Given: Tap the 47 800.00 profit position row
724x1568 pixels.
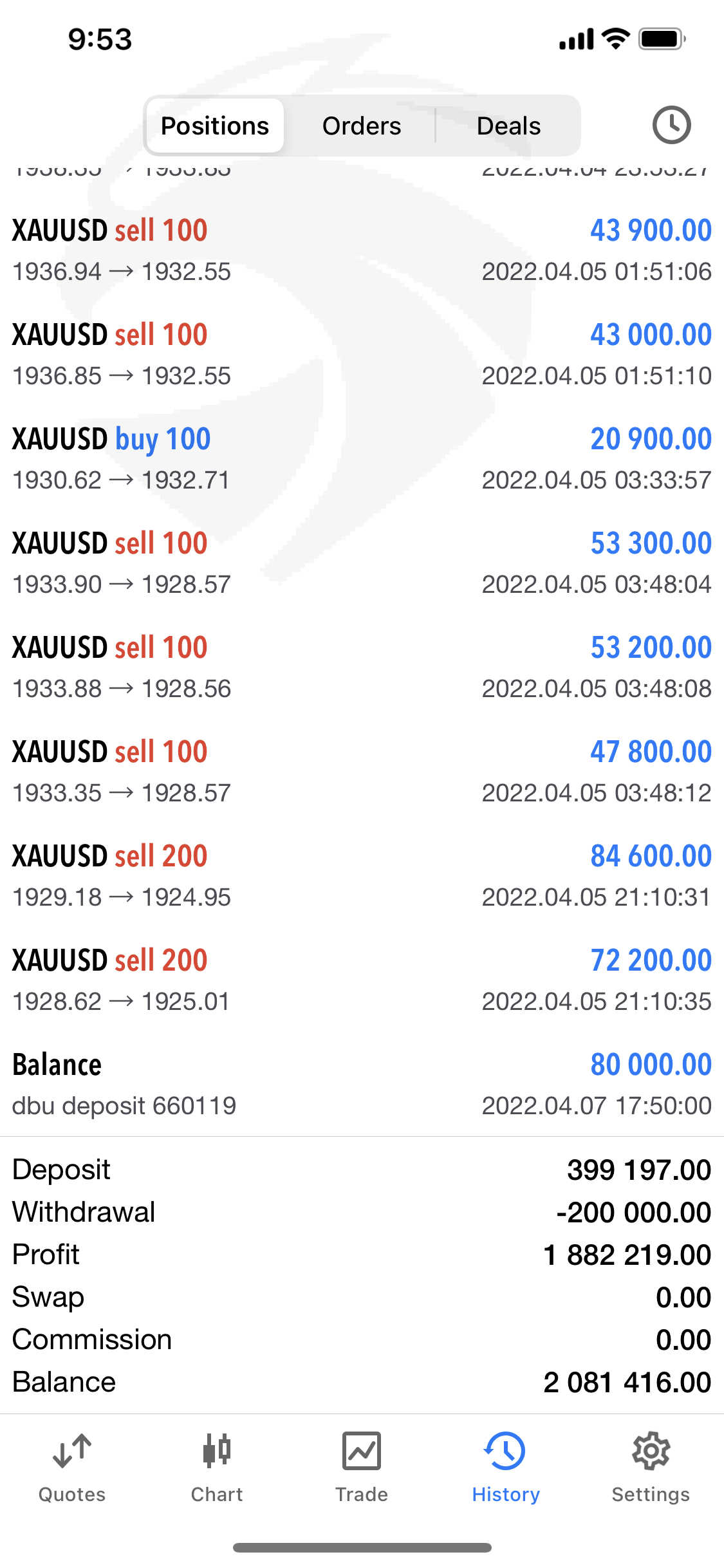Looking at the screenshot, I should 362,771.
